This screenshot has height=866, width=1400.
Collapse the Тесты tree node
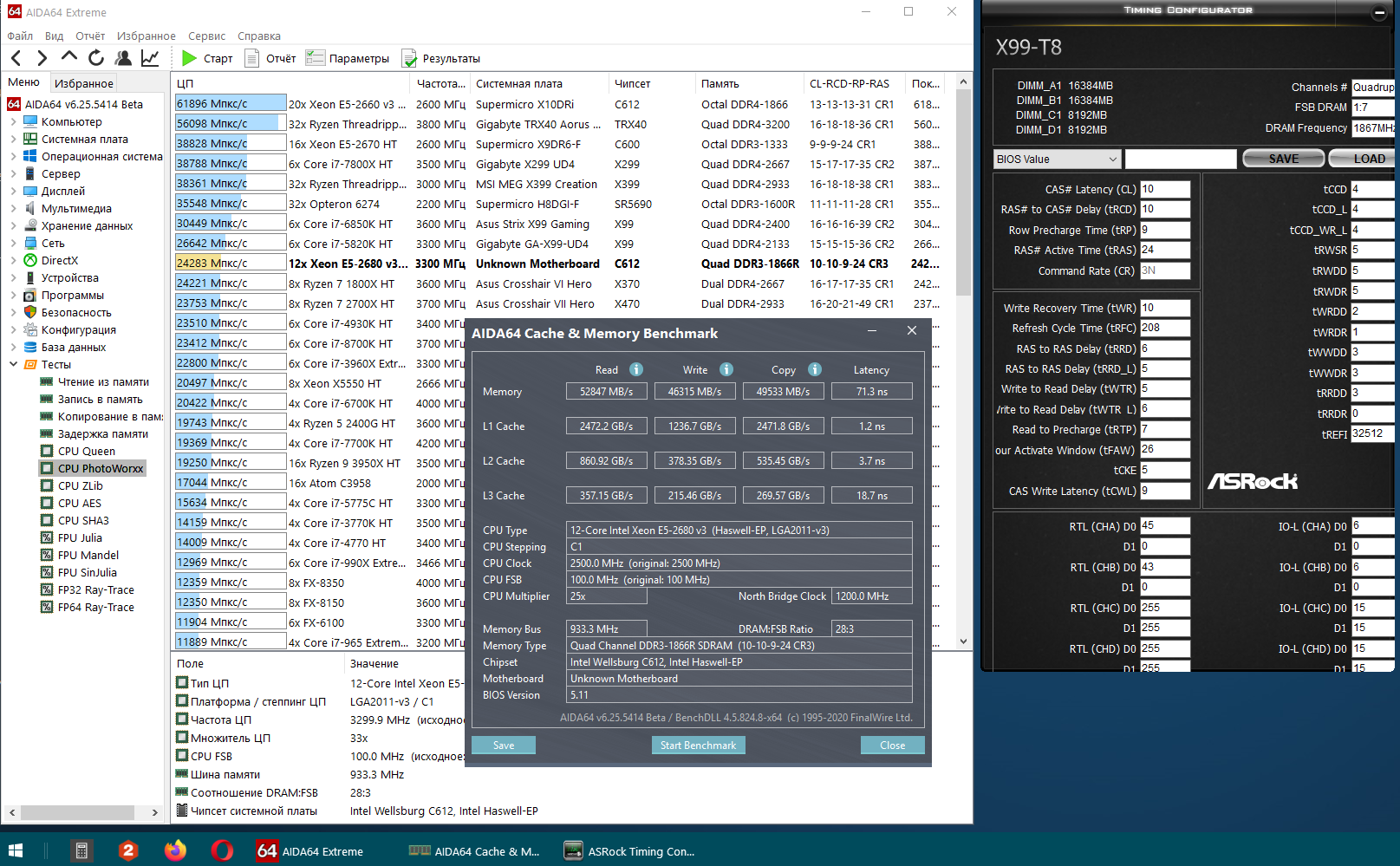click(x=13, y=365)
